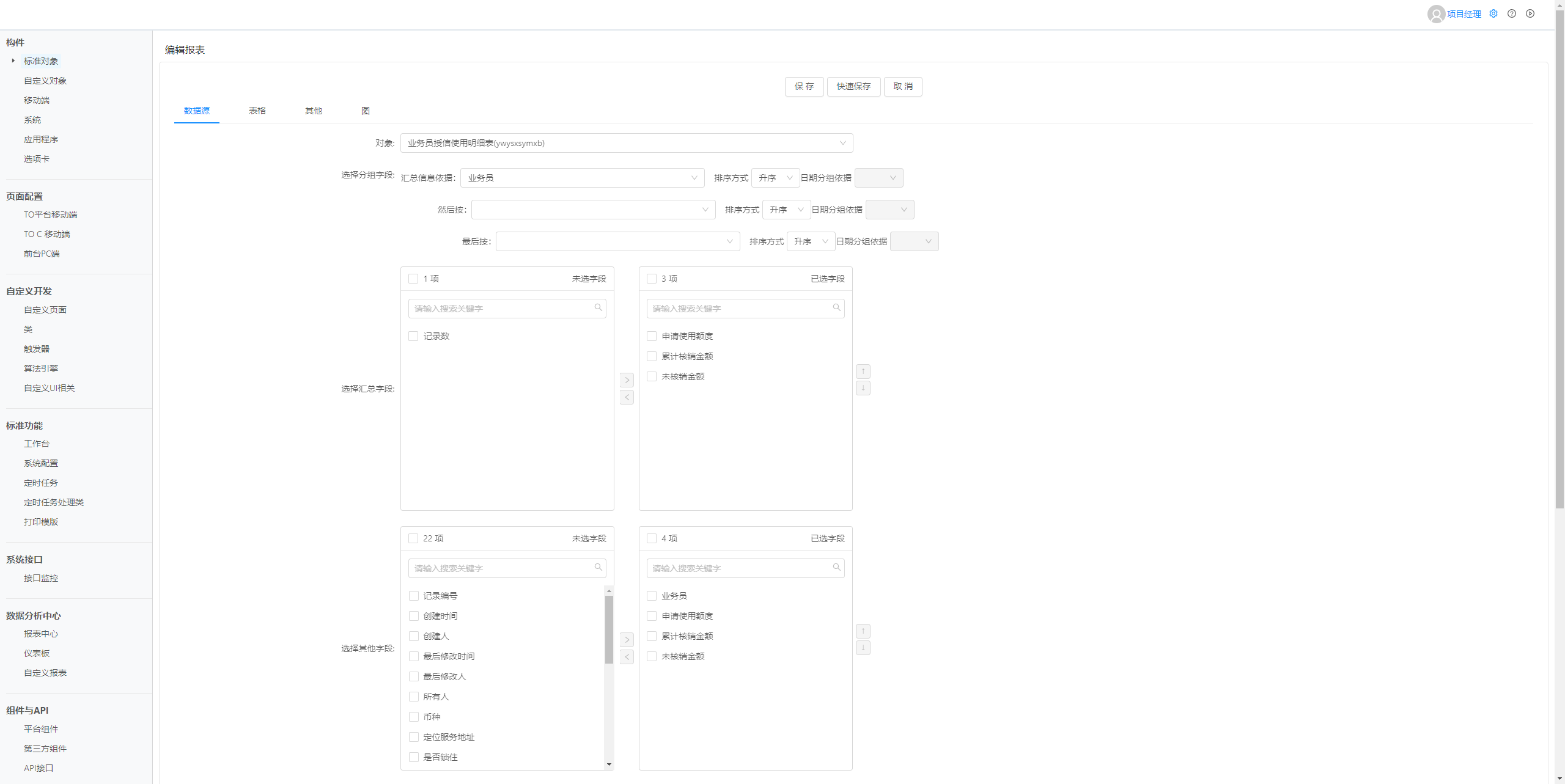Focus search box in unselected summary fields
1565x784 pixels.
(x=507, y=309)
